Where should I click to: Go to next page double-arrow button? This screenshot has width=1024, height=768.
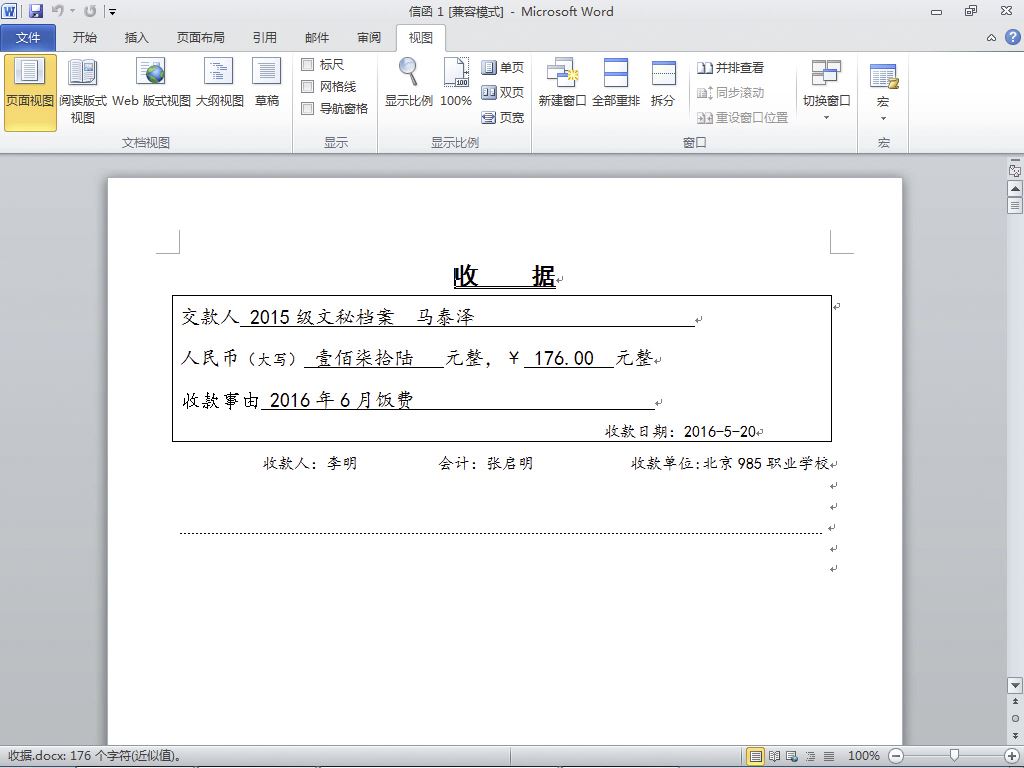[1015, 735]
